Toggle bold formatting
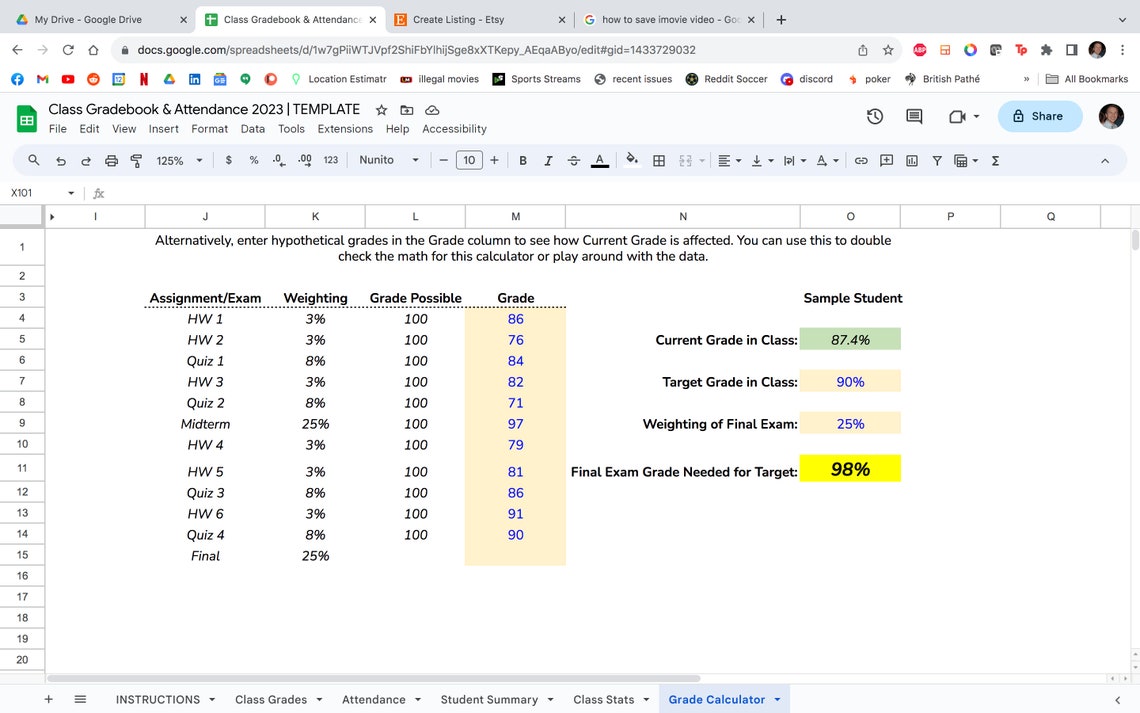This screenshot has width=1140, height=713. pyautogui.click(x=522, y=160)
